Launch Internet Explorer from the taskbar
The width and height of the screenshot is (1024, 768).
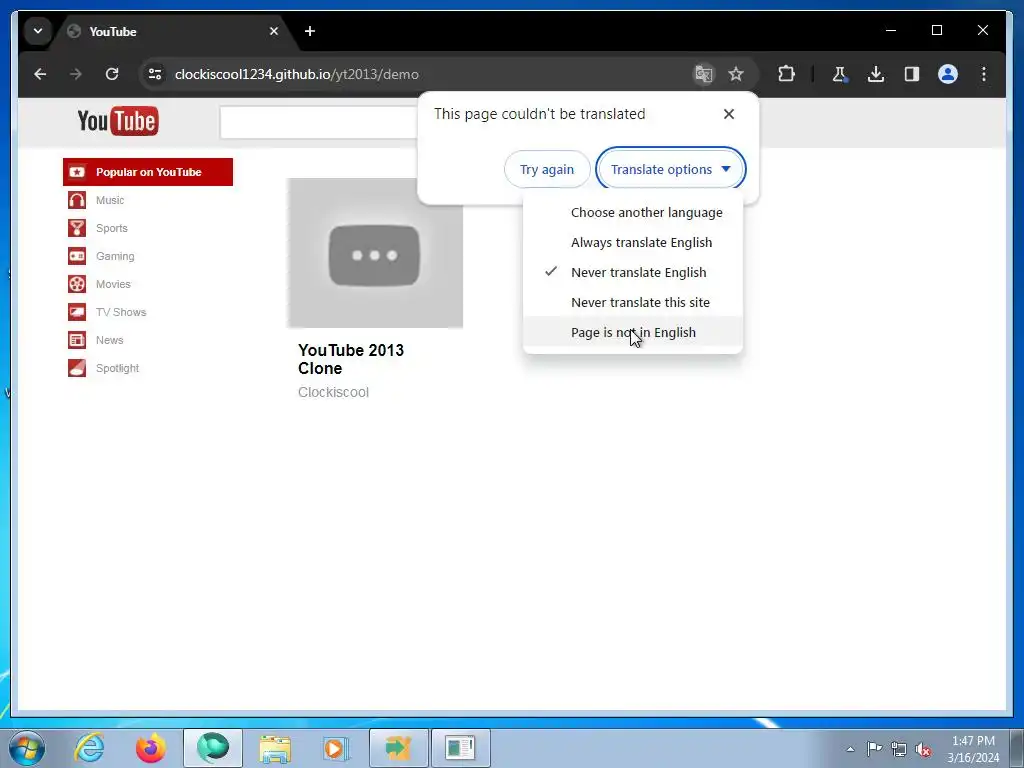tap(89, 748)
